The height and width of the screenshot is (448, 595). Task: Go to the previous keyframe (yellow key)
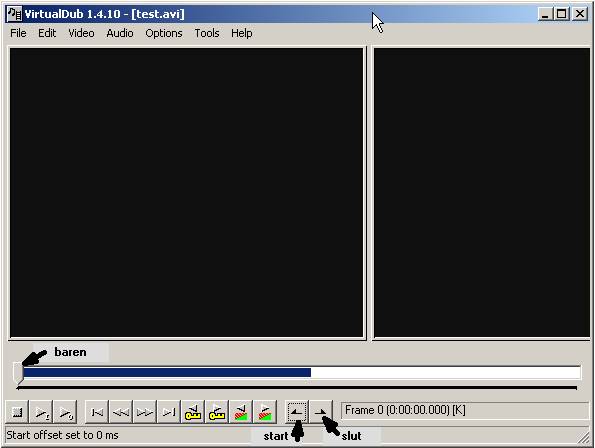click(193, 412)
